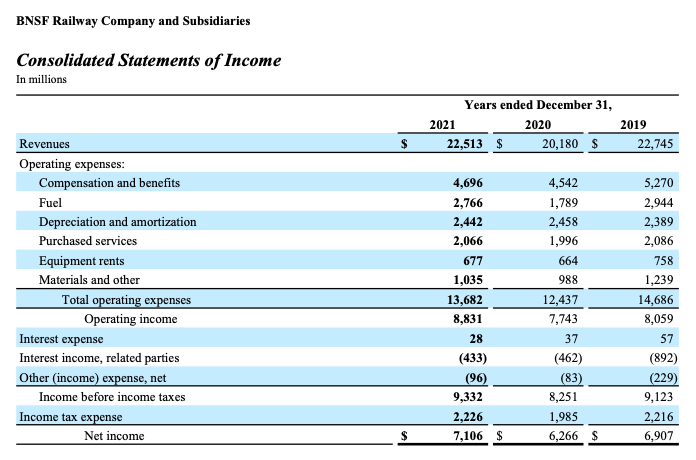
Task: Select net income 6,907
Action: tap(659, 436)
